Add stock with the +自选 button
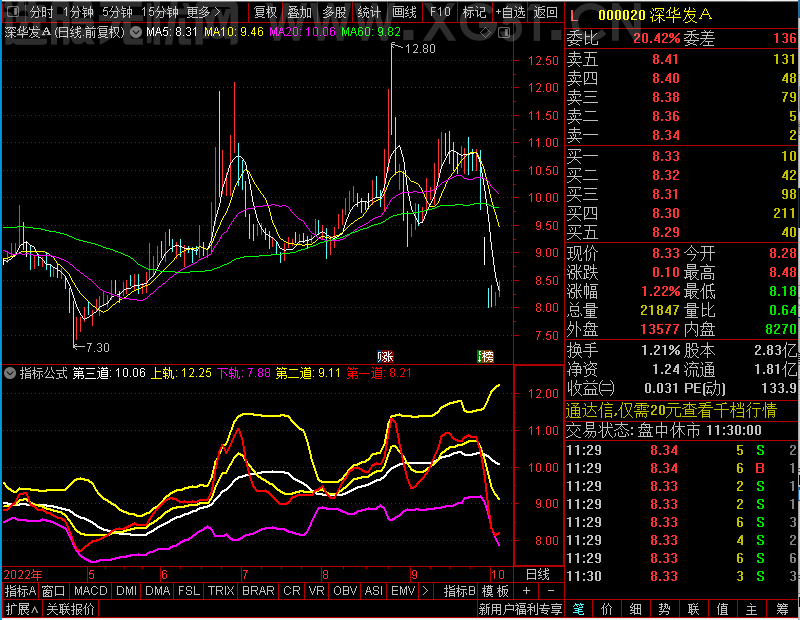800x620 pixels. [510, 12]
